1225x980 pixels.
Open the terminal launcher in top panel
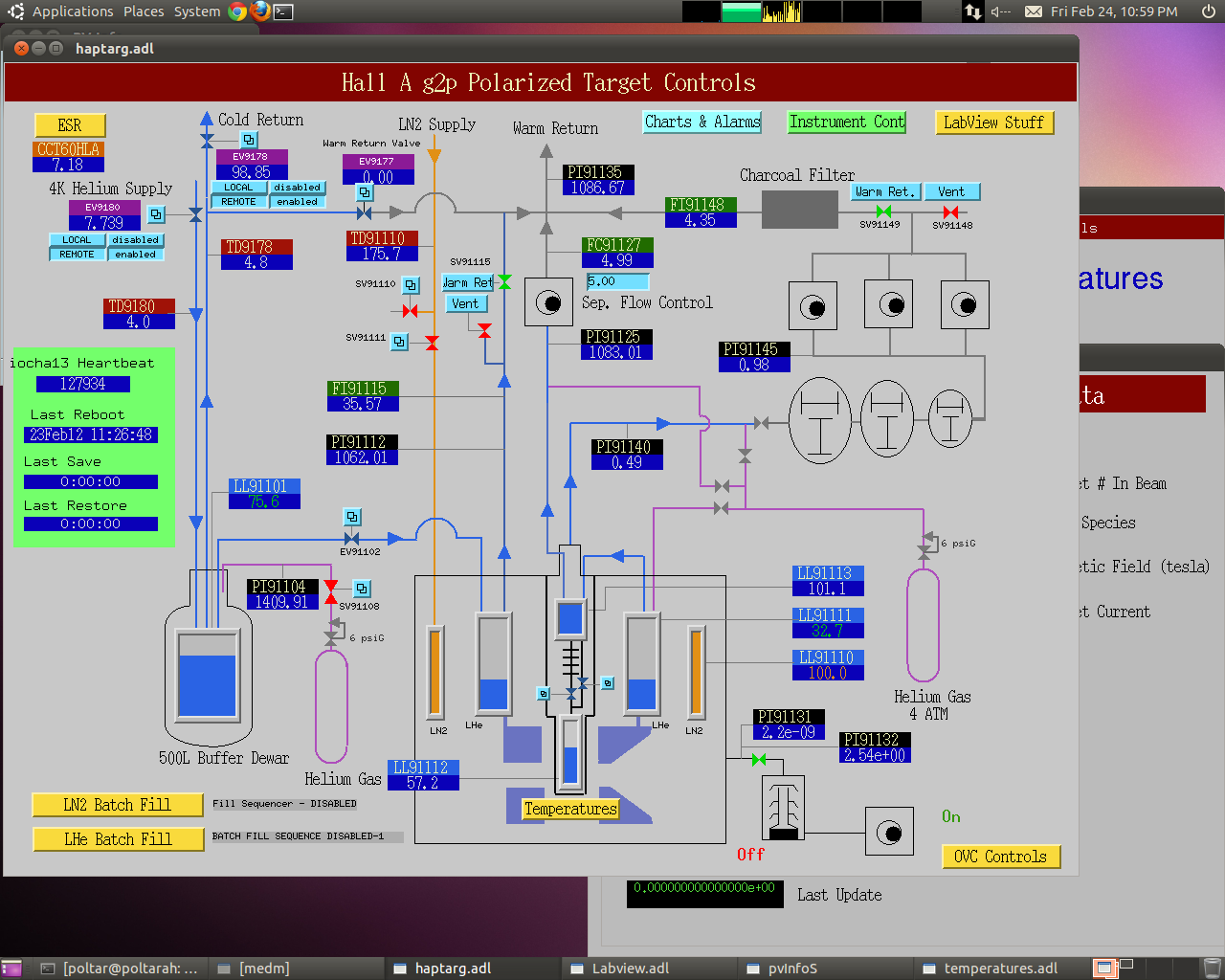coord(283,12)
